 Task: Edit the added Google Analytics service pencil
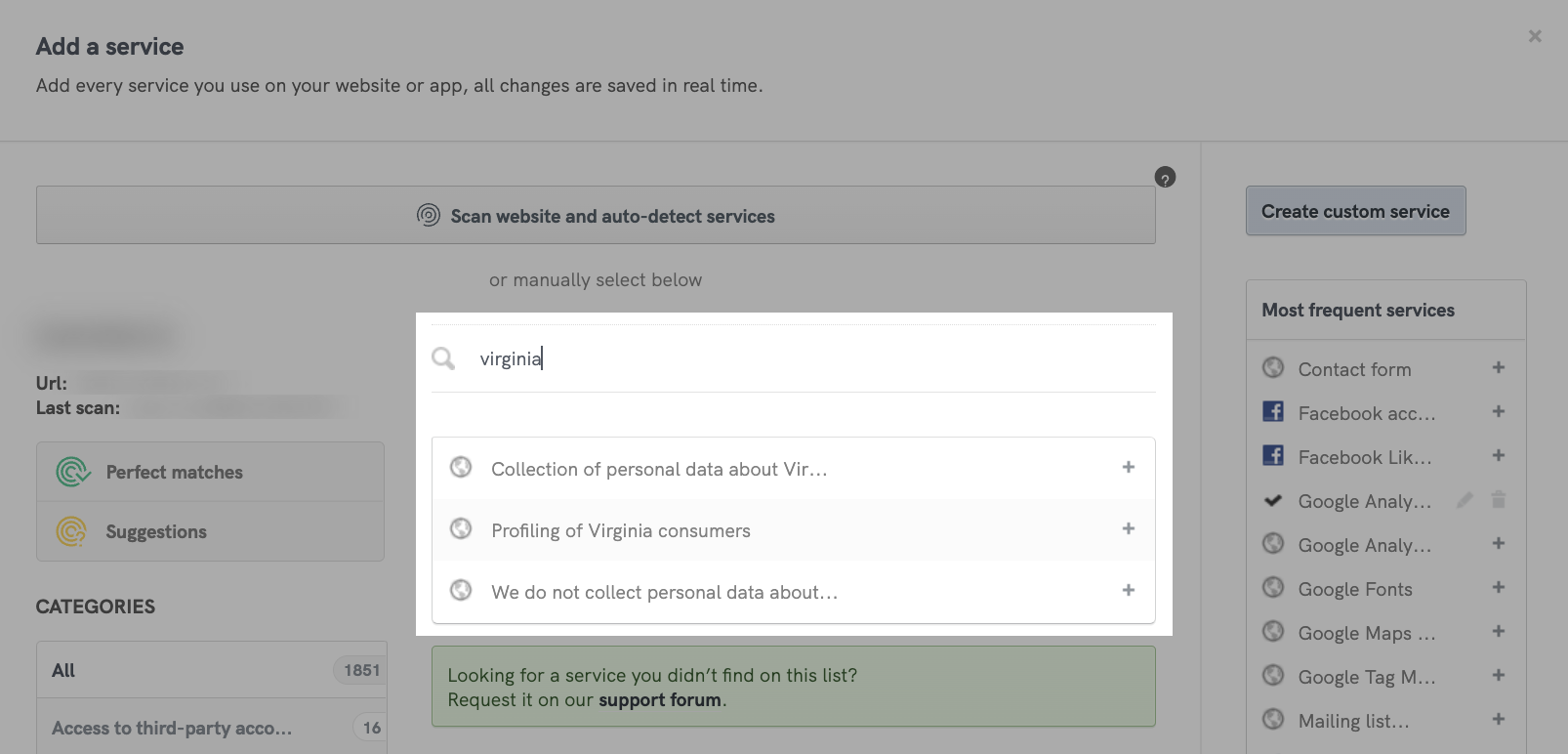1465,500
